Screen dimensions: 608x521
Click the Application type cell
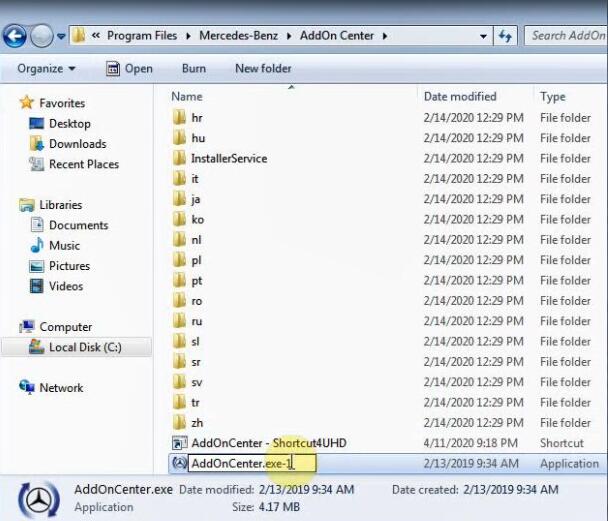pos(569,464)
